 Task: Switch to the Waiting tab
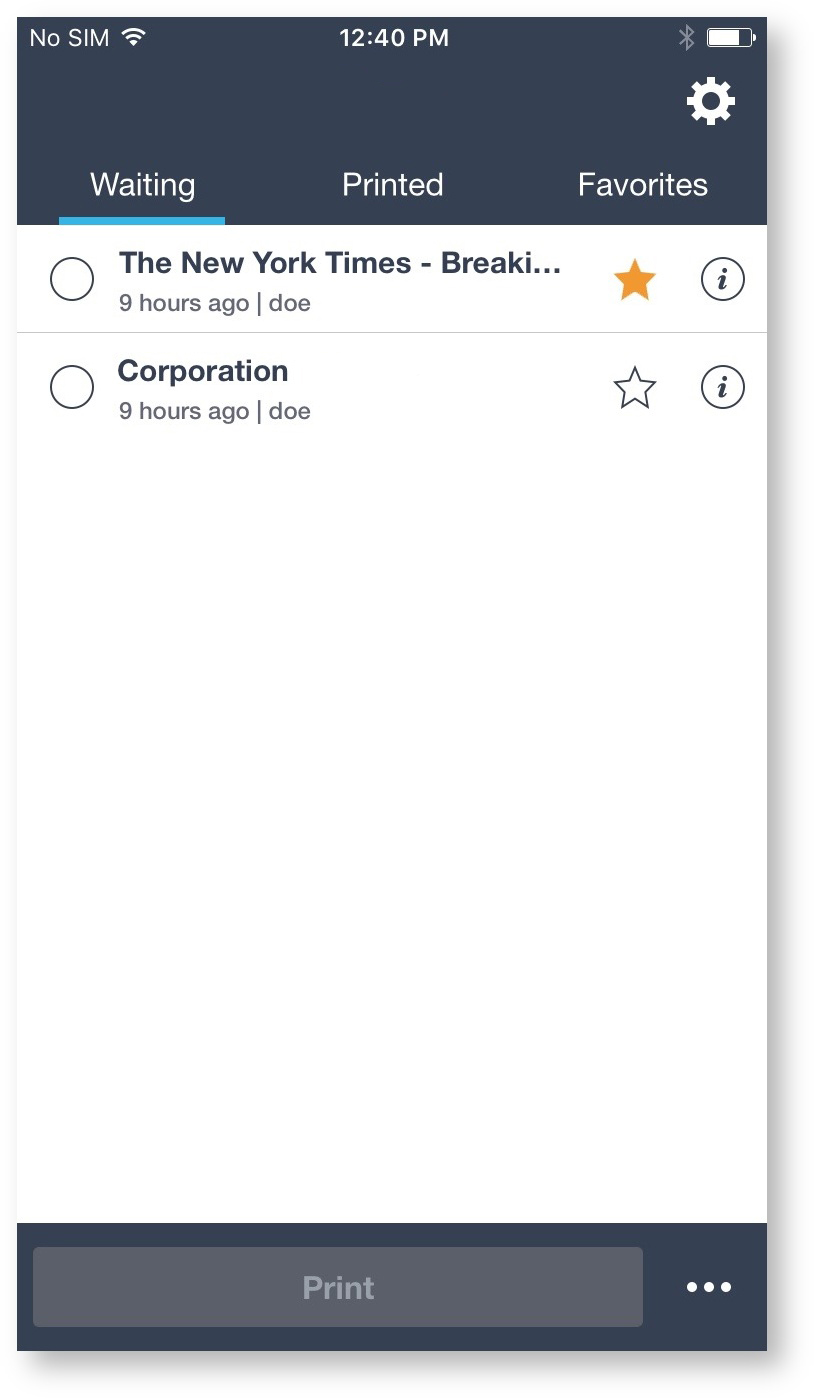click(x=142, y=185)
